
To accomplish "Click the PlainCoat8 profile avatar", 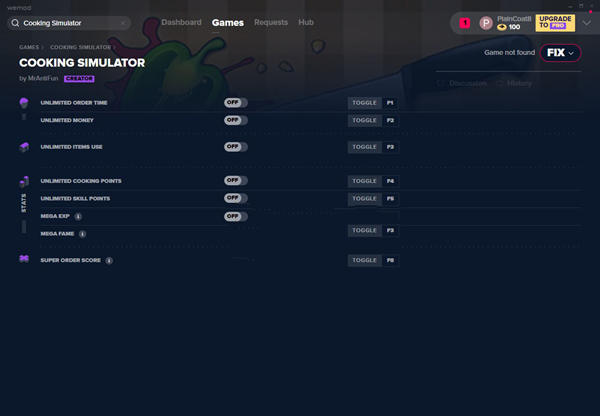I will pos(486,23).
